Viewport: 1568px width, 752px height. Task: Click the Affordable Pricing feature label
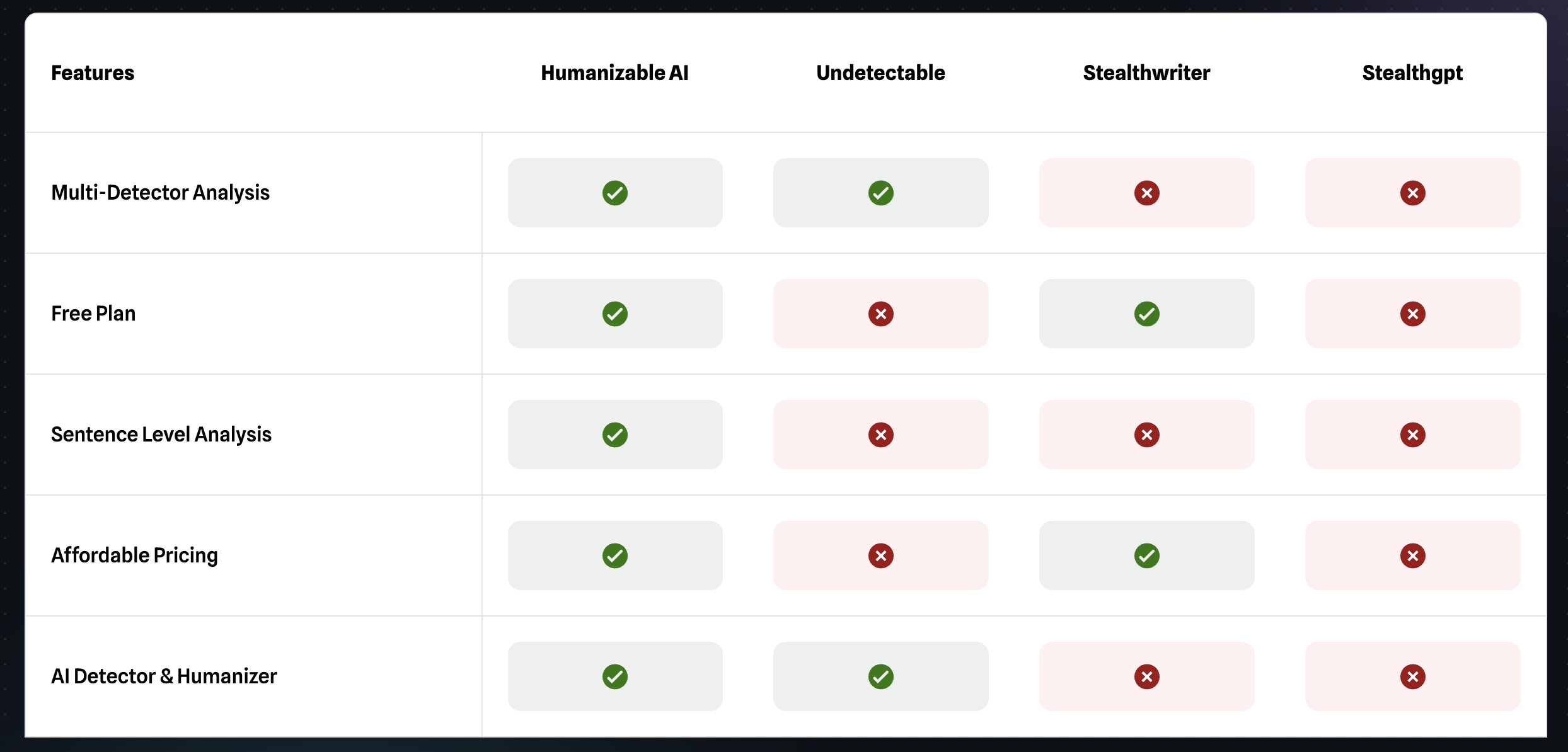[x=135, y=555]
